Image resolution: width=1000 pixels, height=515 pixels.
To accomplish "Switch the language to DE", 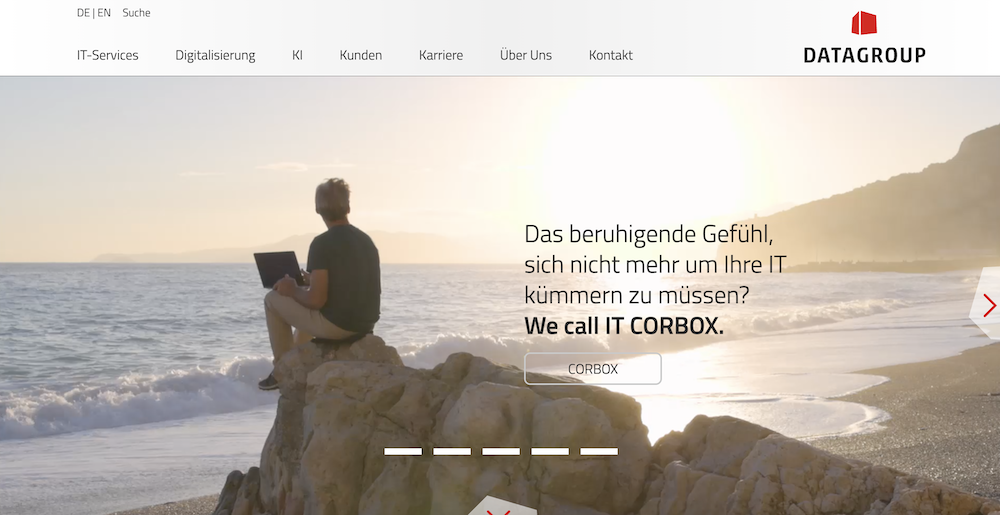I will (x=83, y=13).
